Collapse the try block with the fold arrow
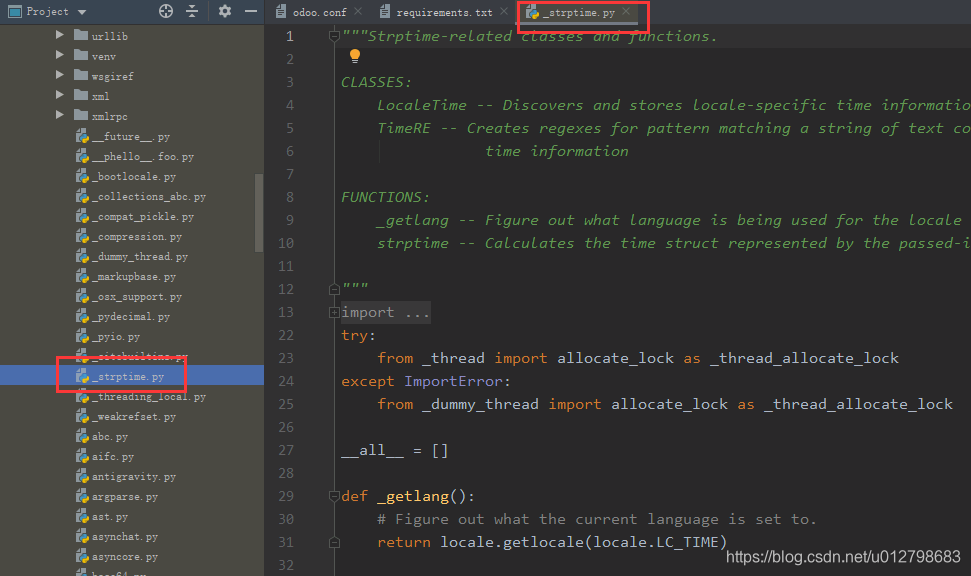Image resolution: width=971 pixels, height=576 pixels. pos(334,335)
